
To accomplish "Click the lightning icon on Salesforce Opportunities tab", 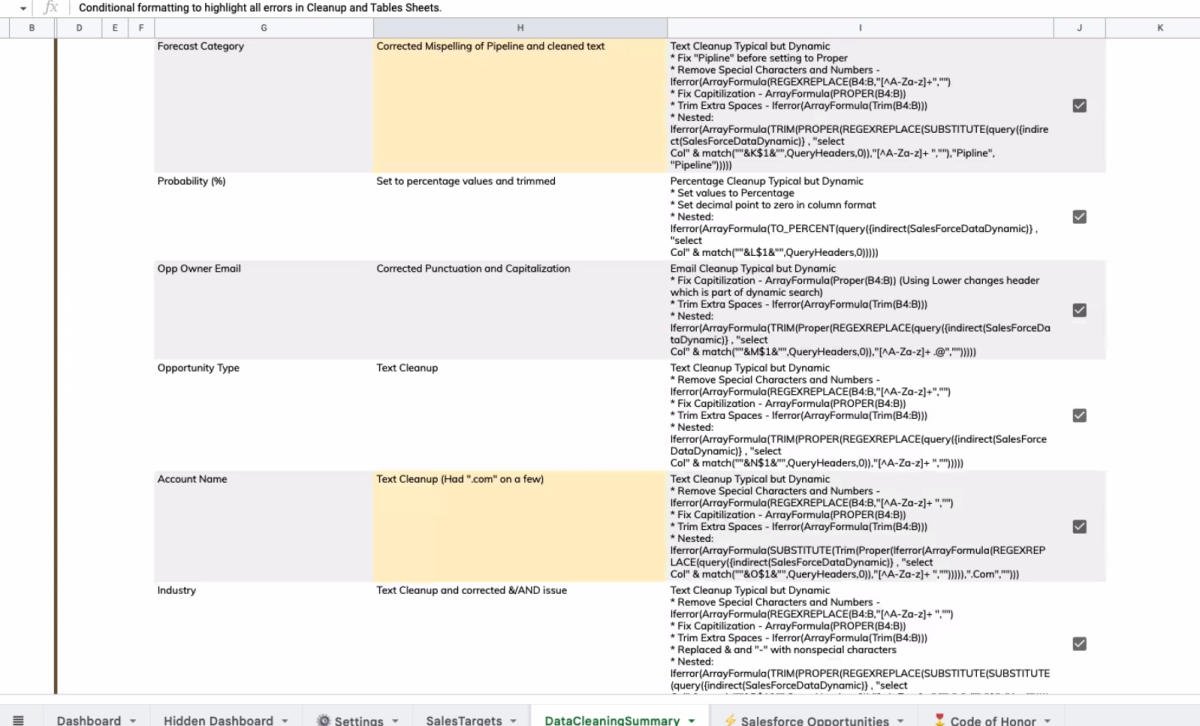I will (730, 720).
